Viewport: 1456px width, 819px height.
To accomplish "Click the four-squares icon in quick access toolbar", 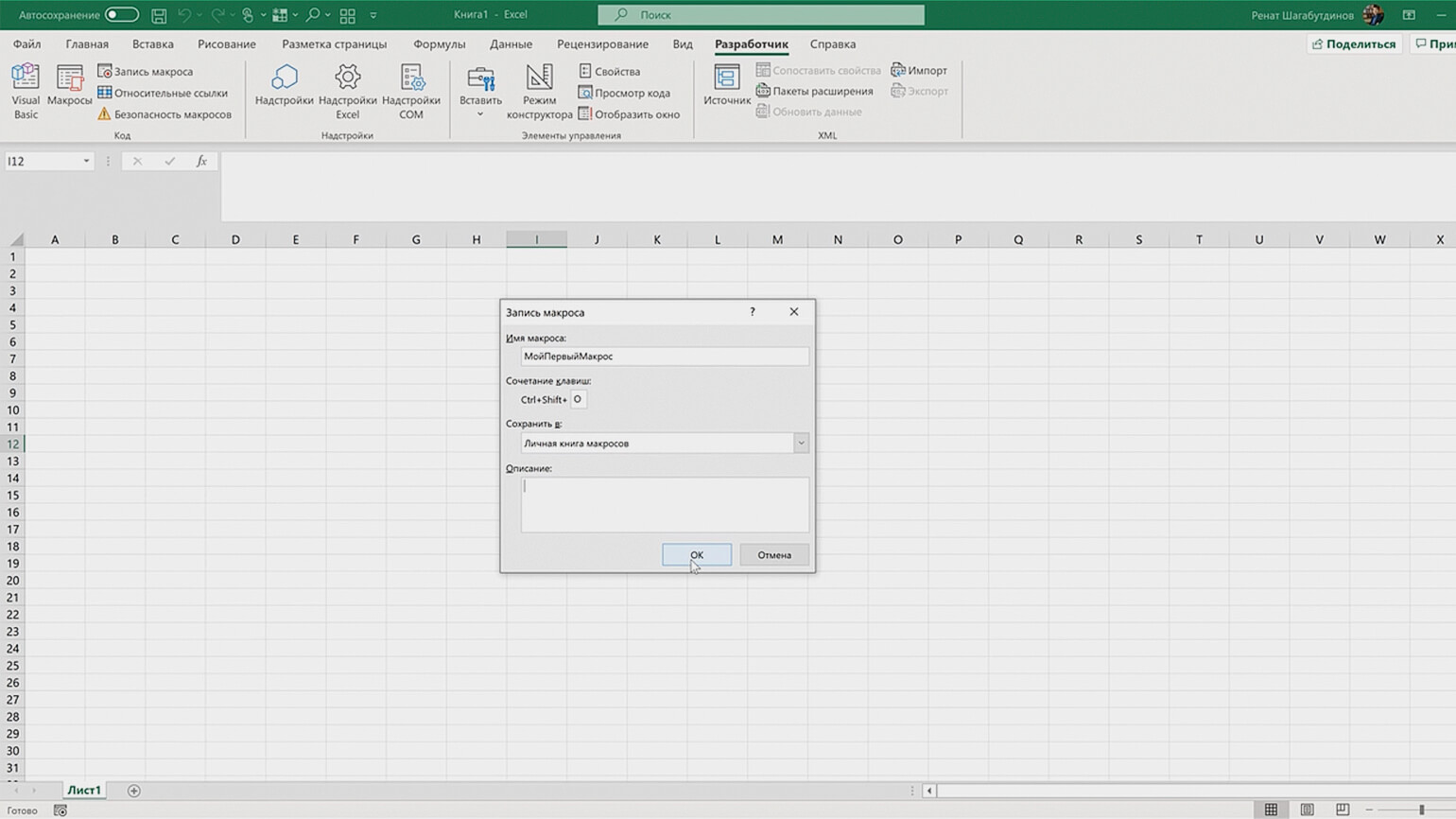I will (347, 15).
